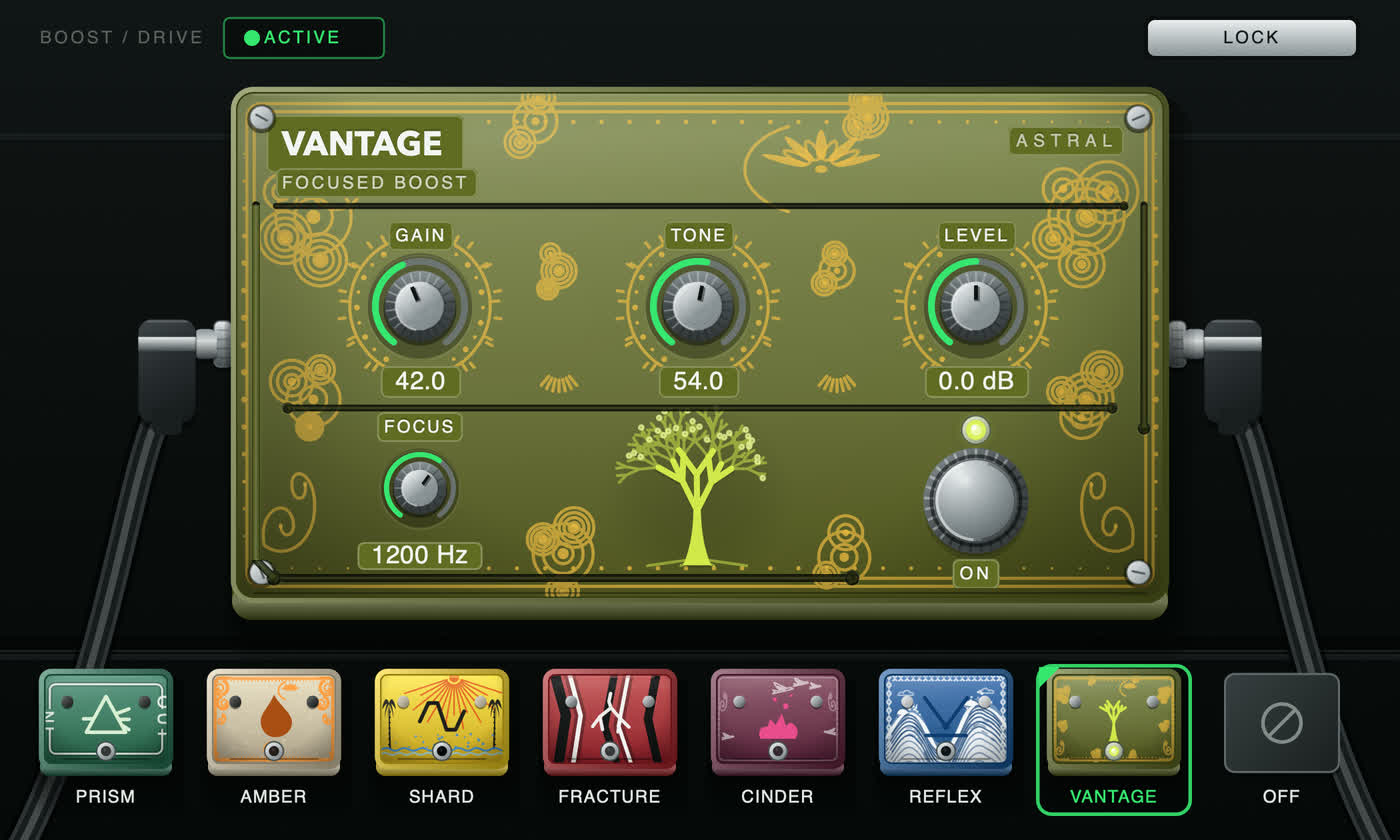Choose the blue Reflex pedal icon
The height and width of the screenshot is (840, 1400).
946,721
